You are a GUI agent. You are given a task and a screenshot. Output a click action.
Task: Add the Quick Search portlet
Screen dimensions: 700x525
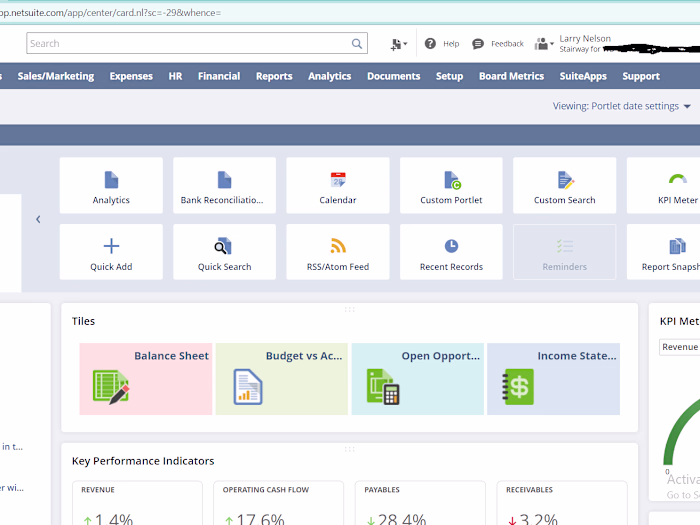[x=224, y=252]
